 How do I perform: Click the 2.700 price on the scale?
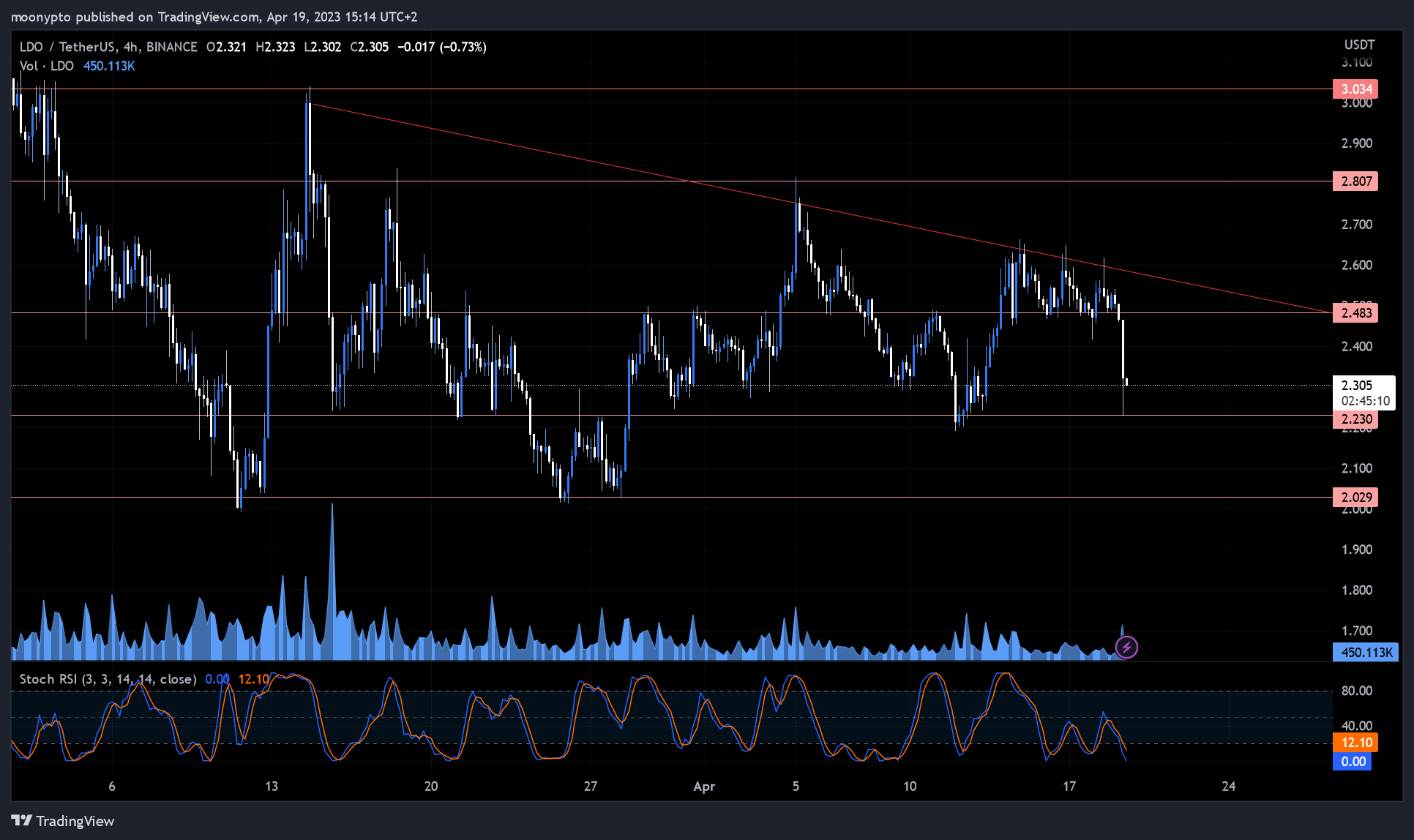pos(1356,225)
